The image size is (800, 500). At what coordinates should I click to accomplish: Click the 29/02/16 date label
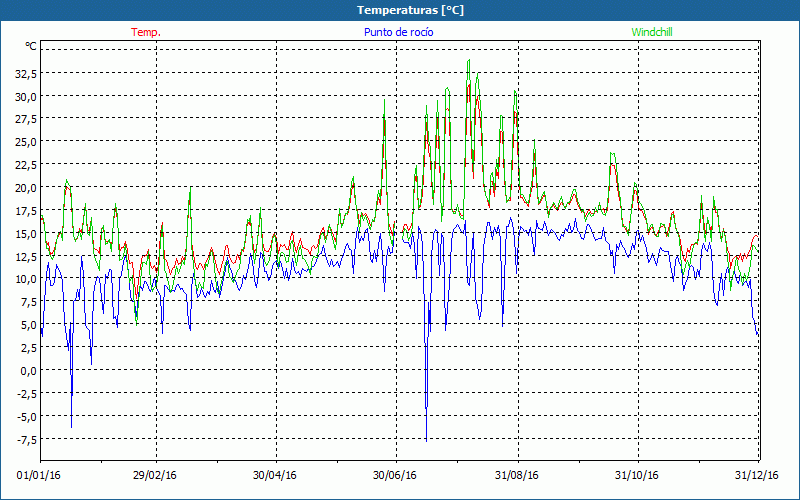pyautogui.click(x=155, y=476)
